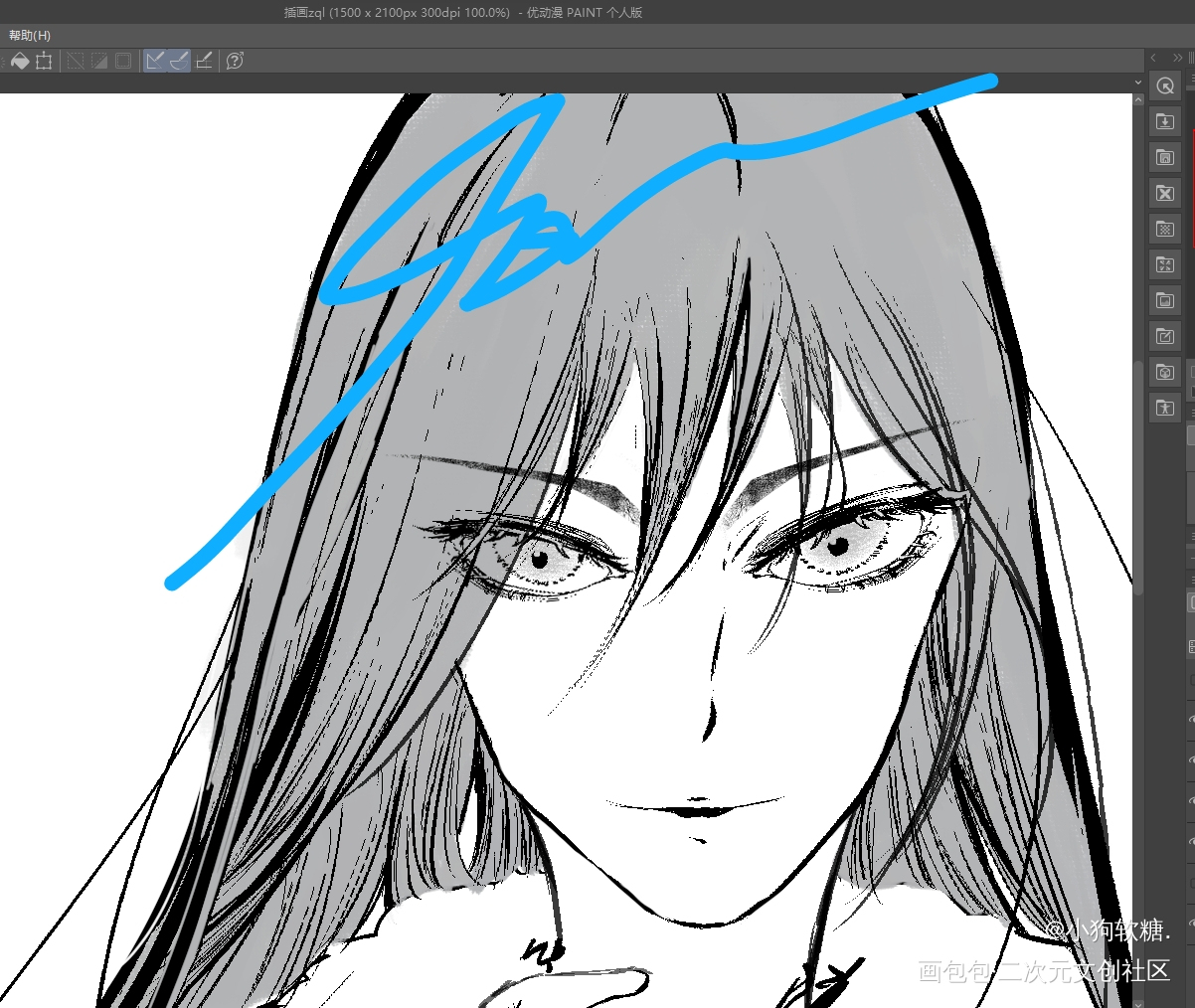The image size is (1195, 1008).
Task: Click the invert selection icon
Action: click(x=99, y=61)
